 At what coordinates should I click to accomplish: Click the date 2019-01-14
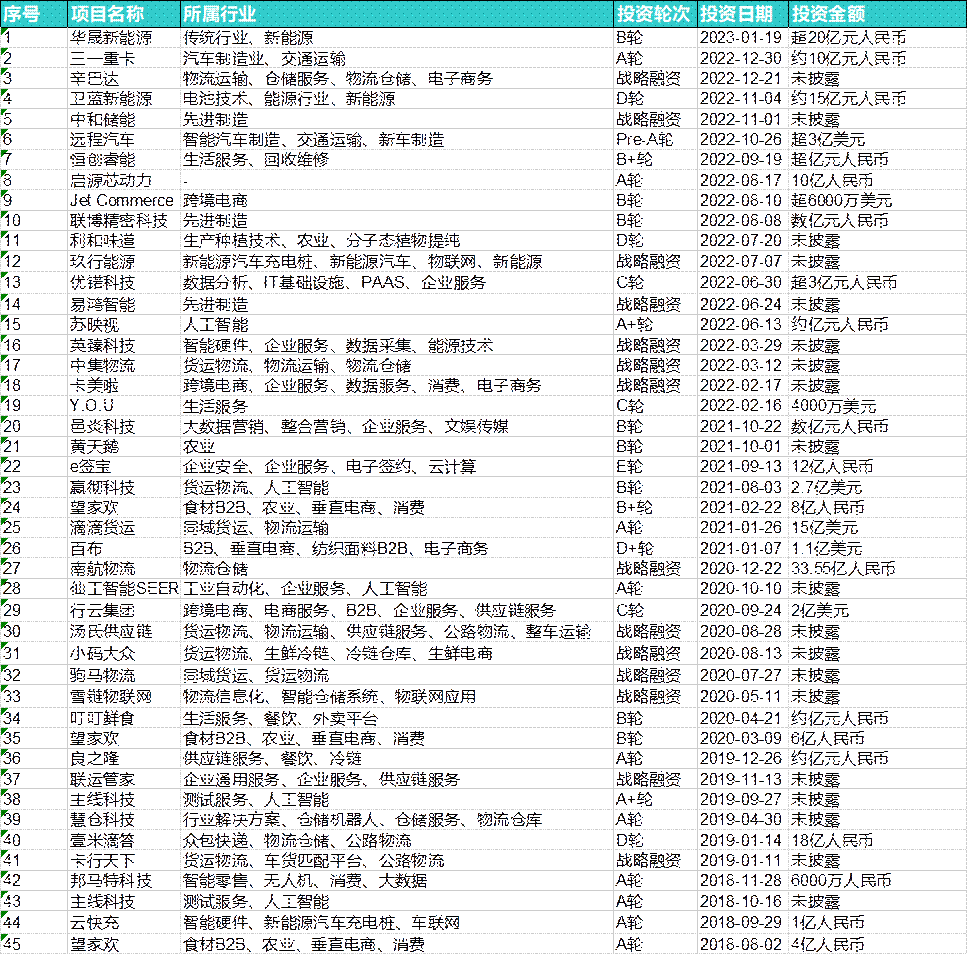coord(741,841)
